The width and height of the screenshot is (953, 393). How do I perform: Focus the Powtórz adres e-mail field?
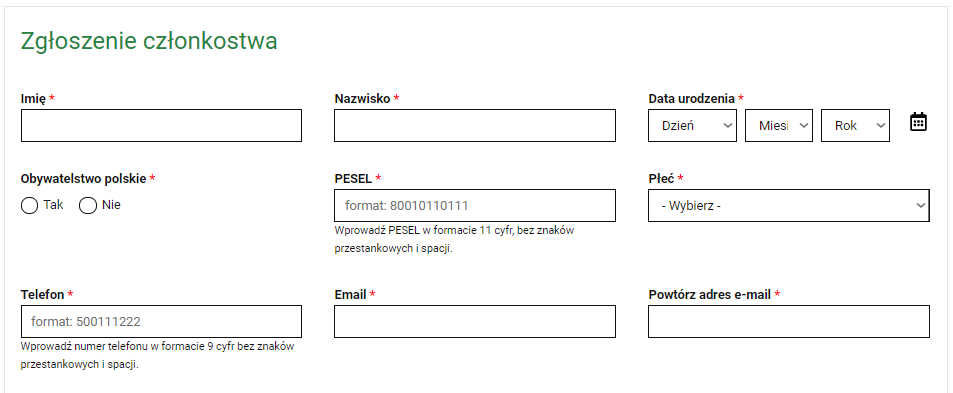coord(788,321)
